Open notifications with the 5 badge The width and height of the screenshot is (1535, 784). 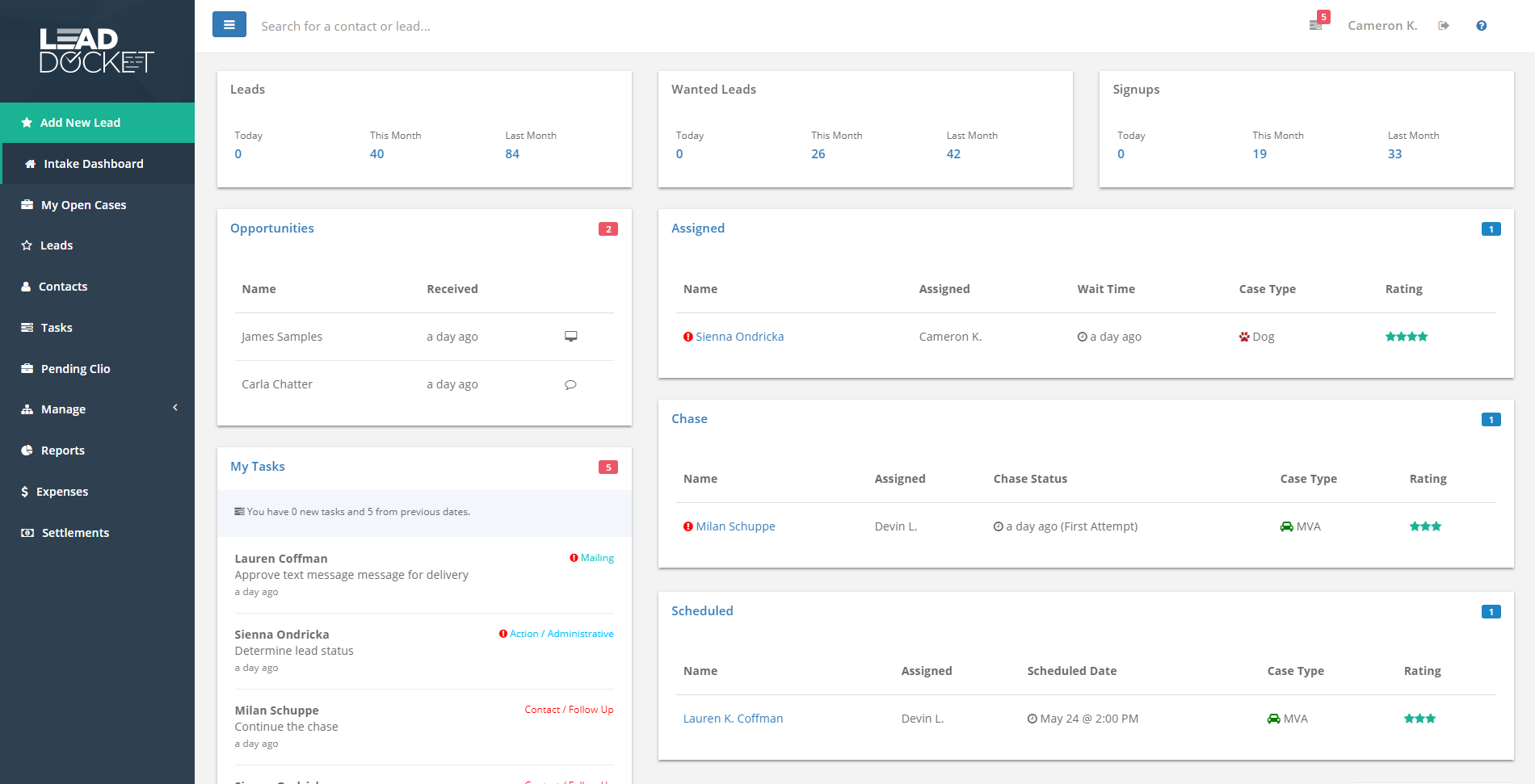[1315, 23]
